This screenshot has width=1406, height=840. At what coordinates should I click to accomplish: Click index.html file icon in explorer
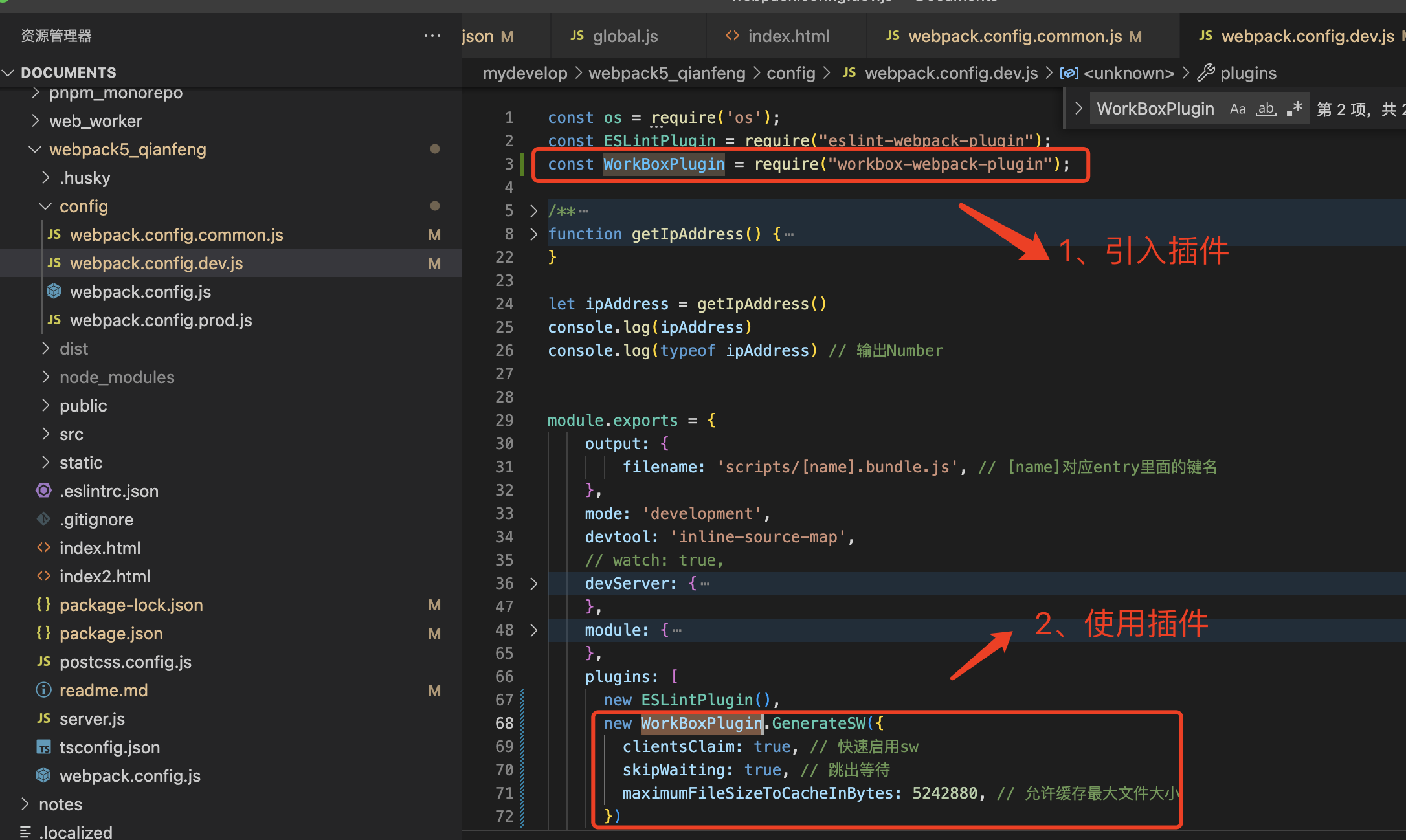[x=43, y=547]
